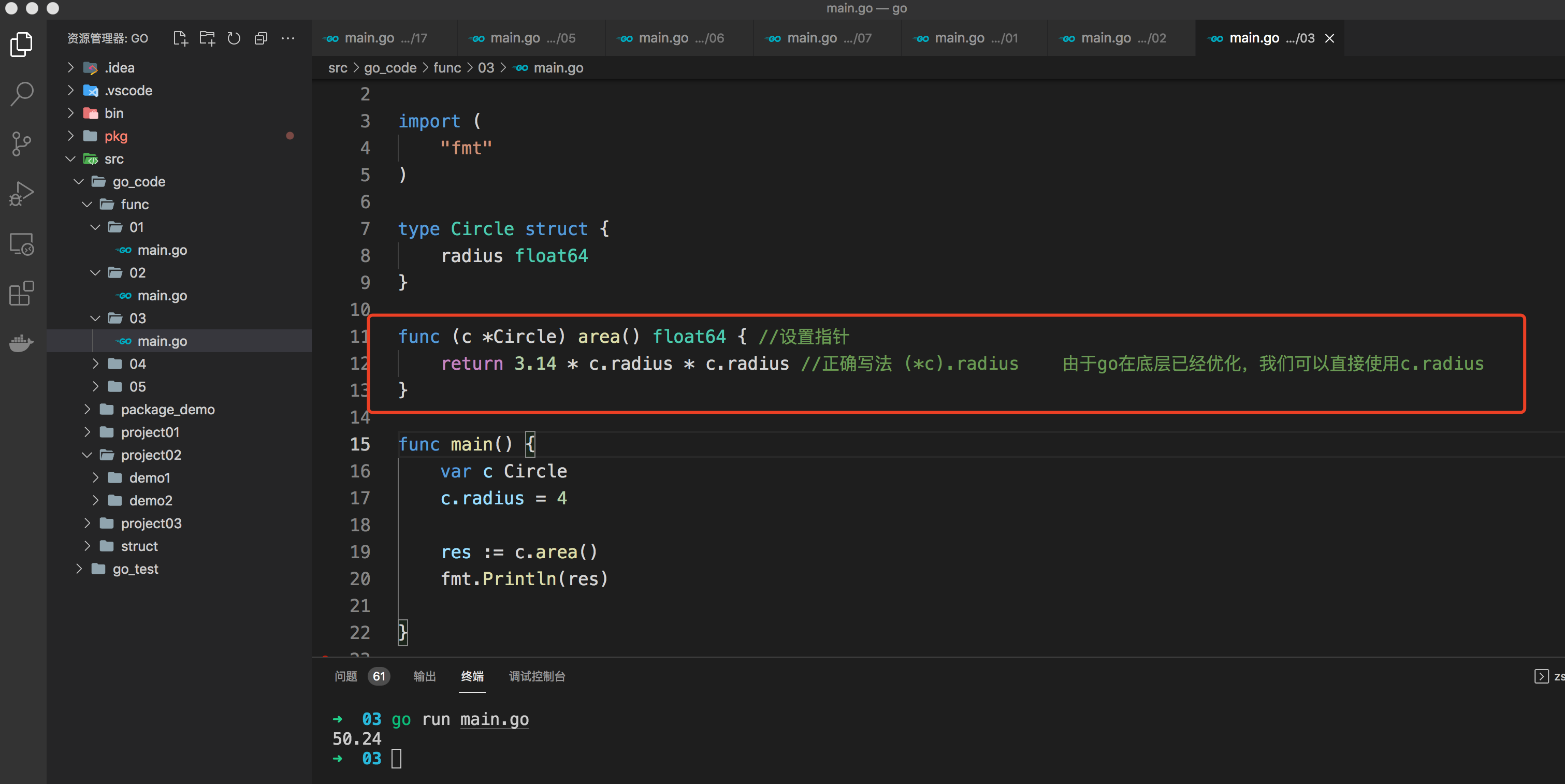The image size is (1565, 784).
Task: Click the New File icon in explorer
Action: coord(180,38)
